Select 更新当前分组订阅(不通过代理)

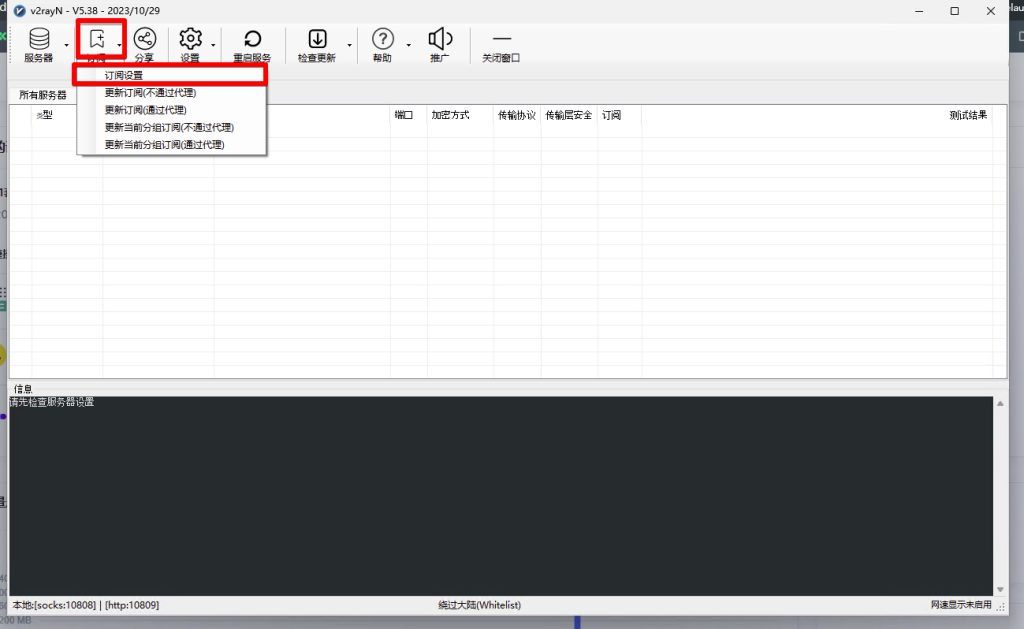coord(171,127)
